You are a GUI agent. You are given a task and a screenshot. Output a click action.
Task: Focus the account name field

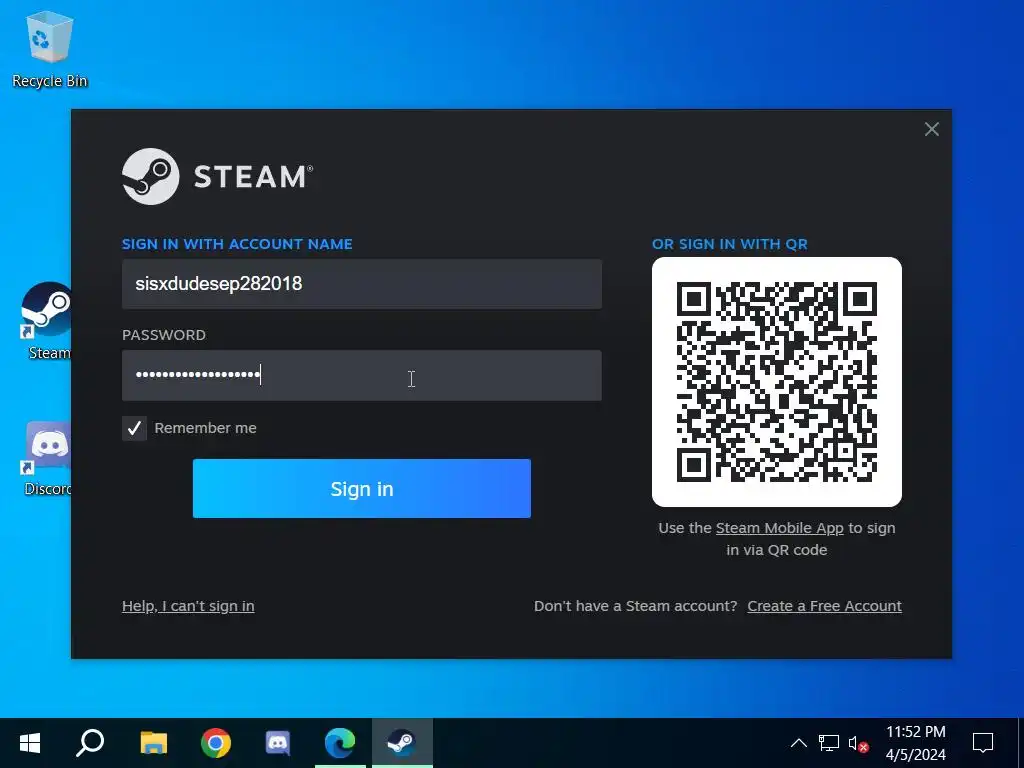(362, 284)
